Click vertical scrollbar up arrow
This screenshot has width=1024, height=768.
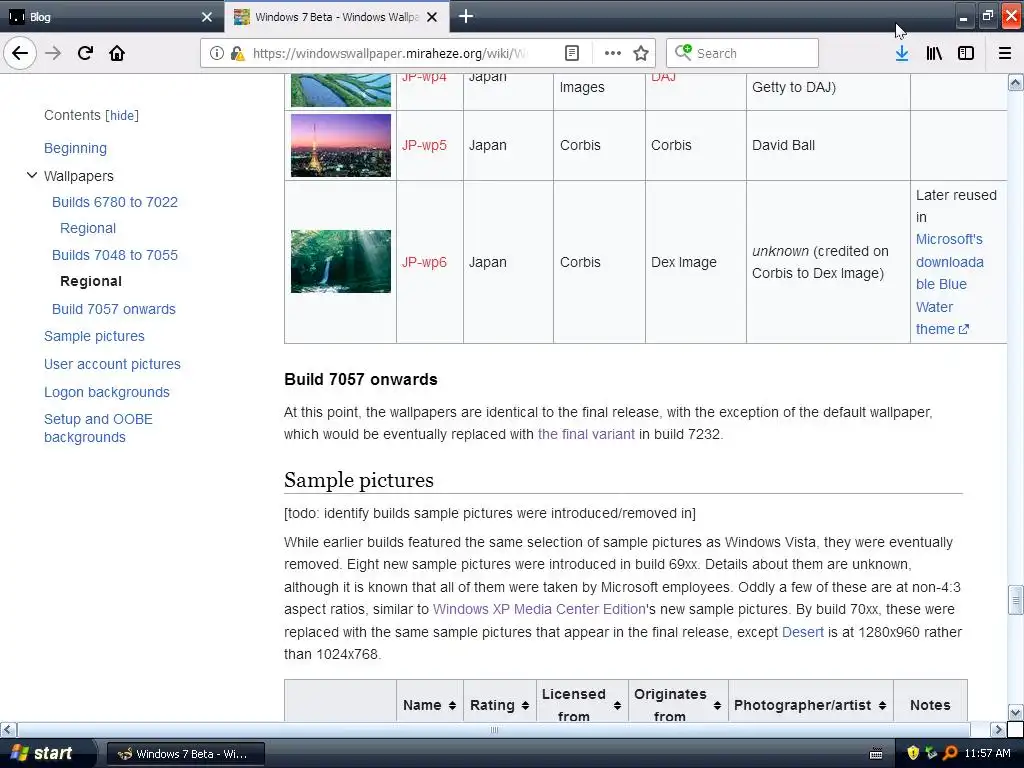coord(1016,82)
